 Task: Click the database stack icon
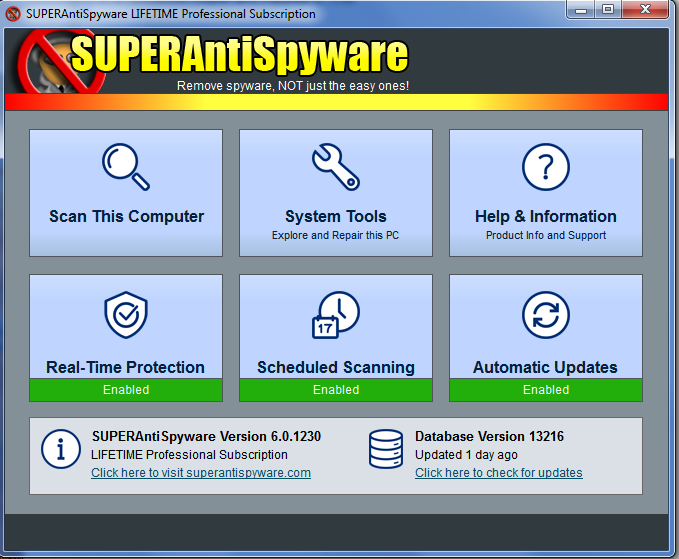coord(386,449)
